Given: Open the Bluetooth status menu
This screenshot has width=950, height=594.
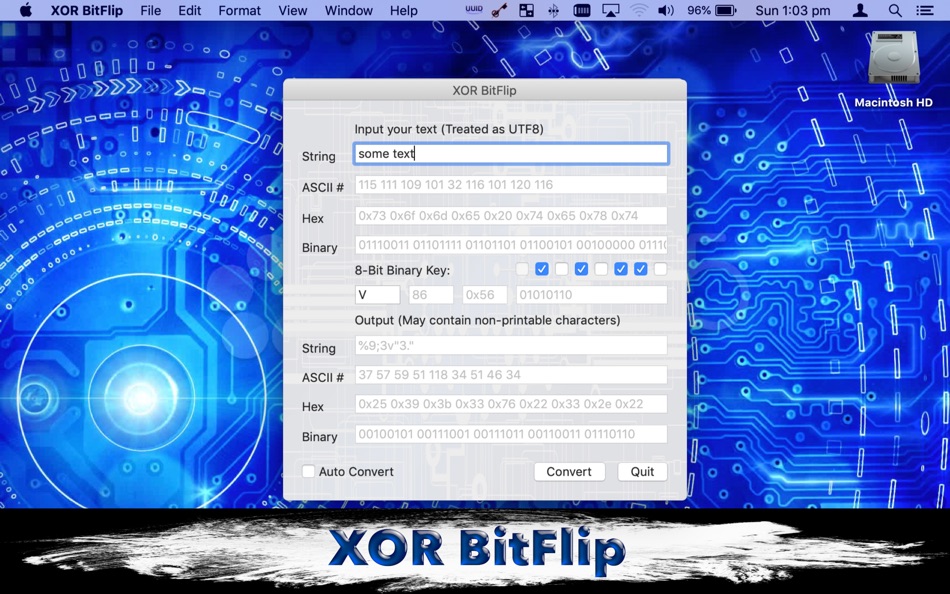Looking at the screenshot, I should [x=553, y=10].
